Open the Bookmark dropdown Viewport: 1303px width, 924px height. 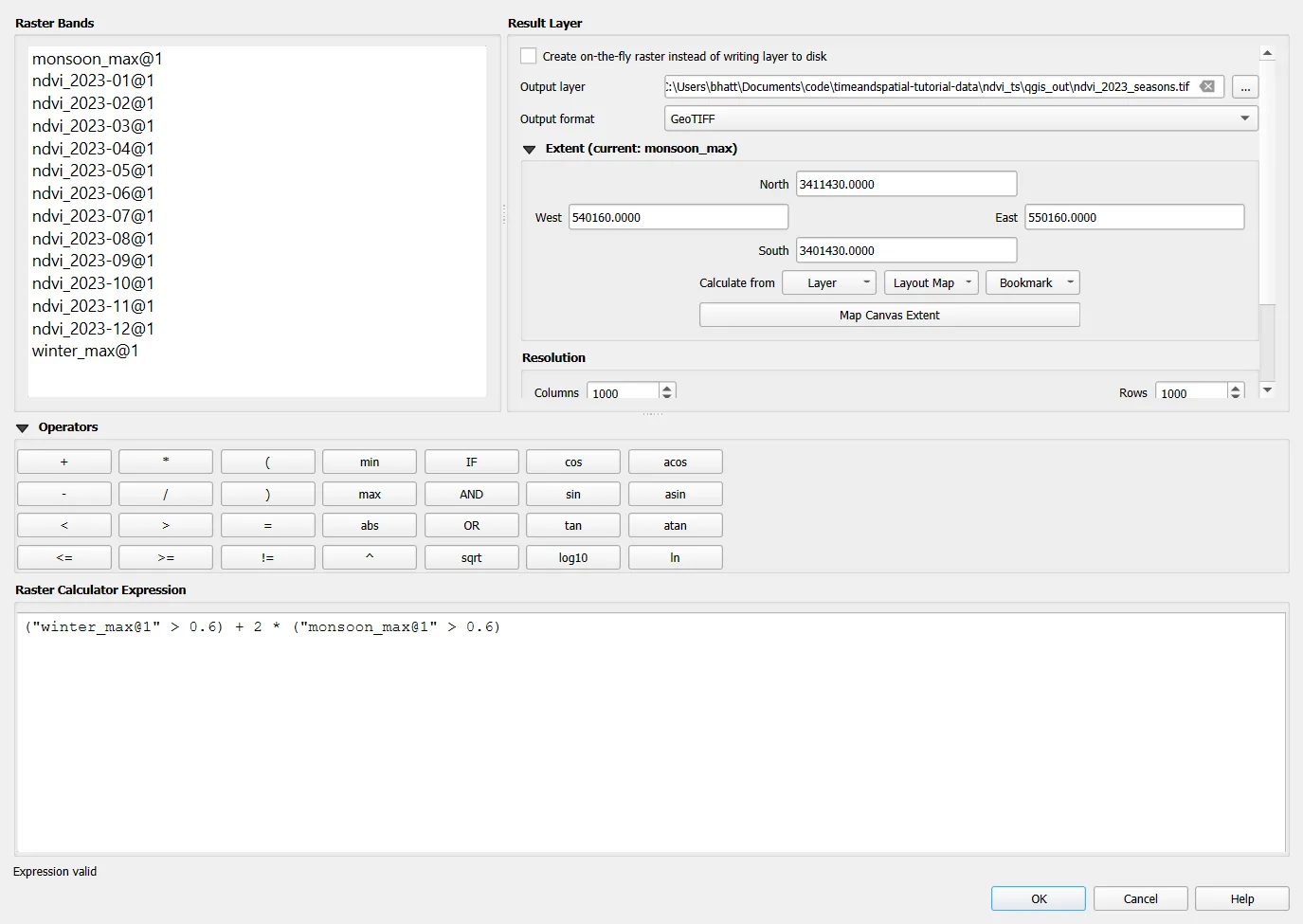click(x=1033, y=282)
